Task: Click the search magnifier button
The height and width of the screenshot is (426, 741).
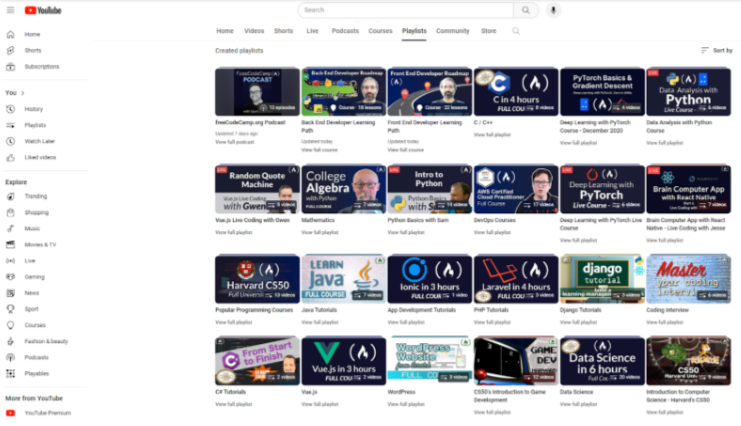Action: pyautogui.click(x=526, y=10)
